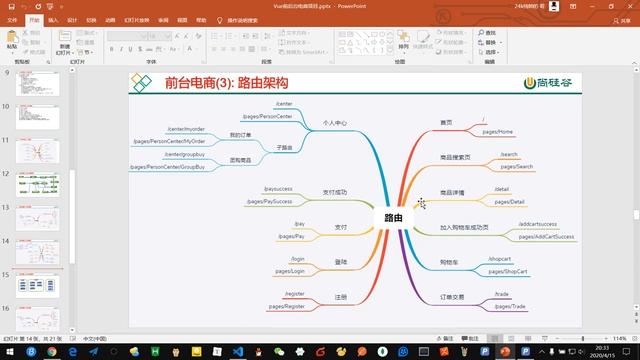This screenshot has width=640, height=360.
Task: Switch to the Animations (动画) tab
Action: click(x=110, y=20)
